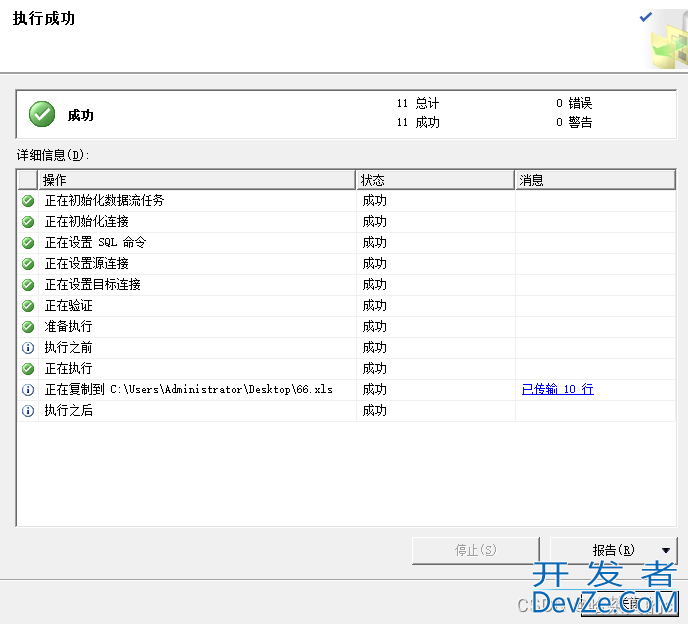Click the 执行成功 title heading
The height and width of the screenshot is (624, 688).
pos(44,18)
